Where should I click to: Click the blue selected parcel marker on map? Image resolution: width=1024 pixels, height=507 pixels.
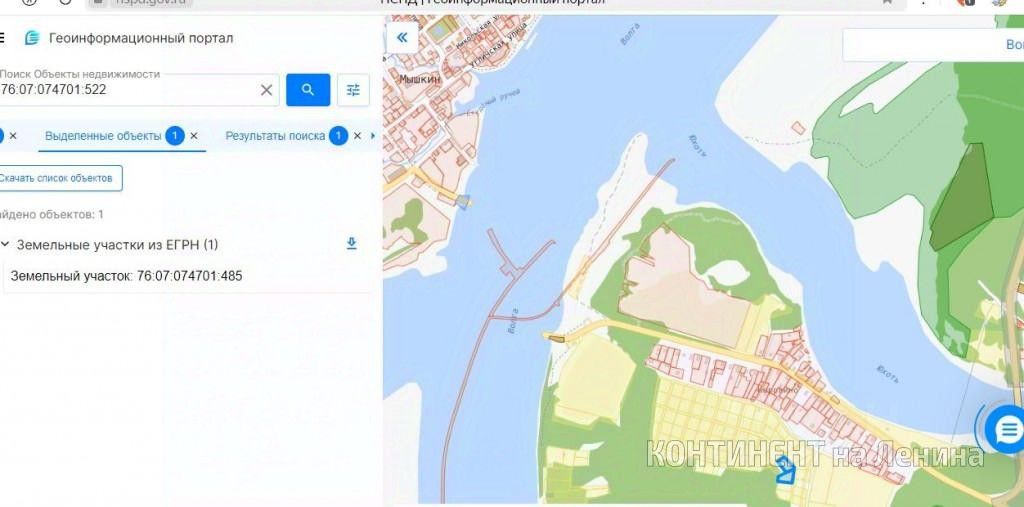[786, 470]
